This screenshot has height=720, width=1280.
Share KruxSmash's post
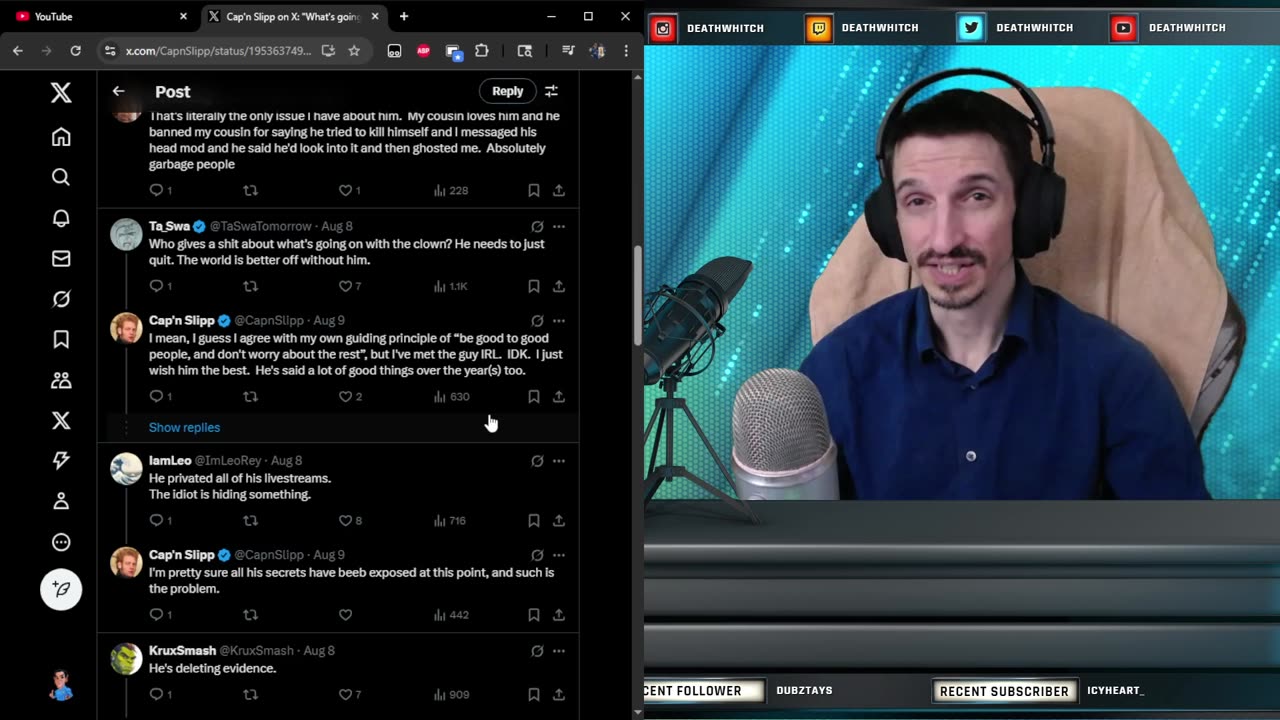pyautogui.click(x=559, y=694)
